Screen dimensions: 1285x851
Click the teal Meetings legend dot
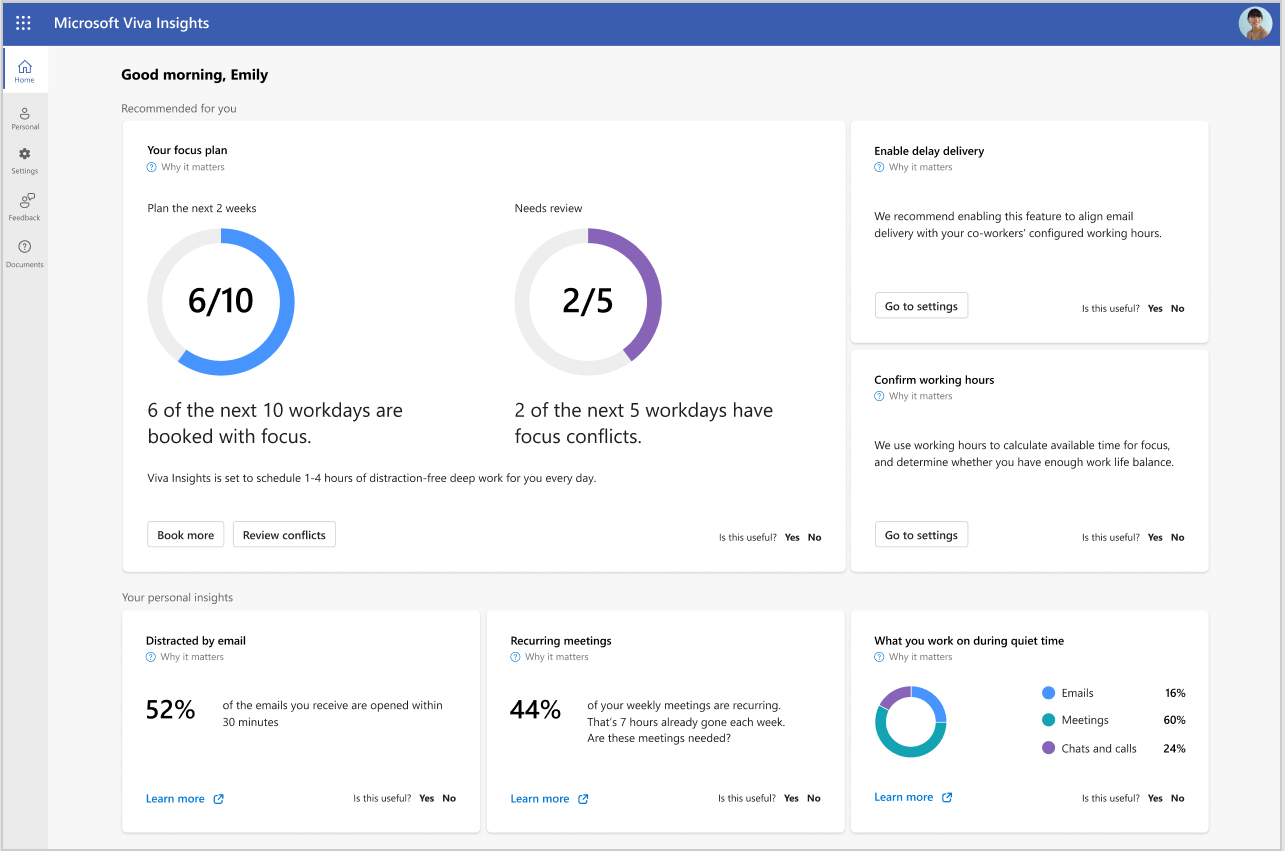coord(1048,720)
